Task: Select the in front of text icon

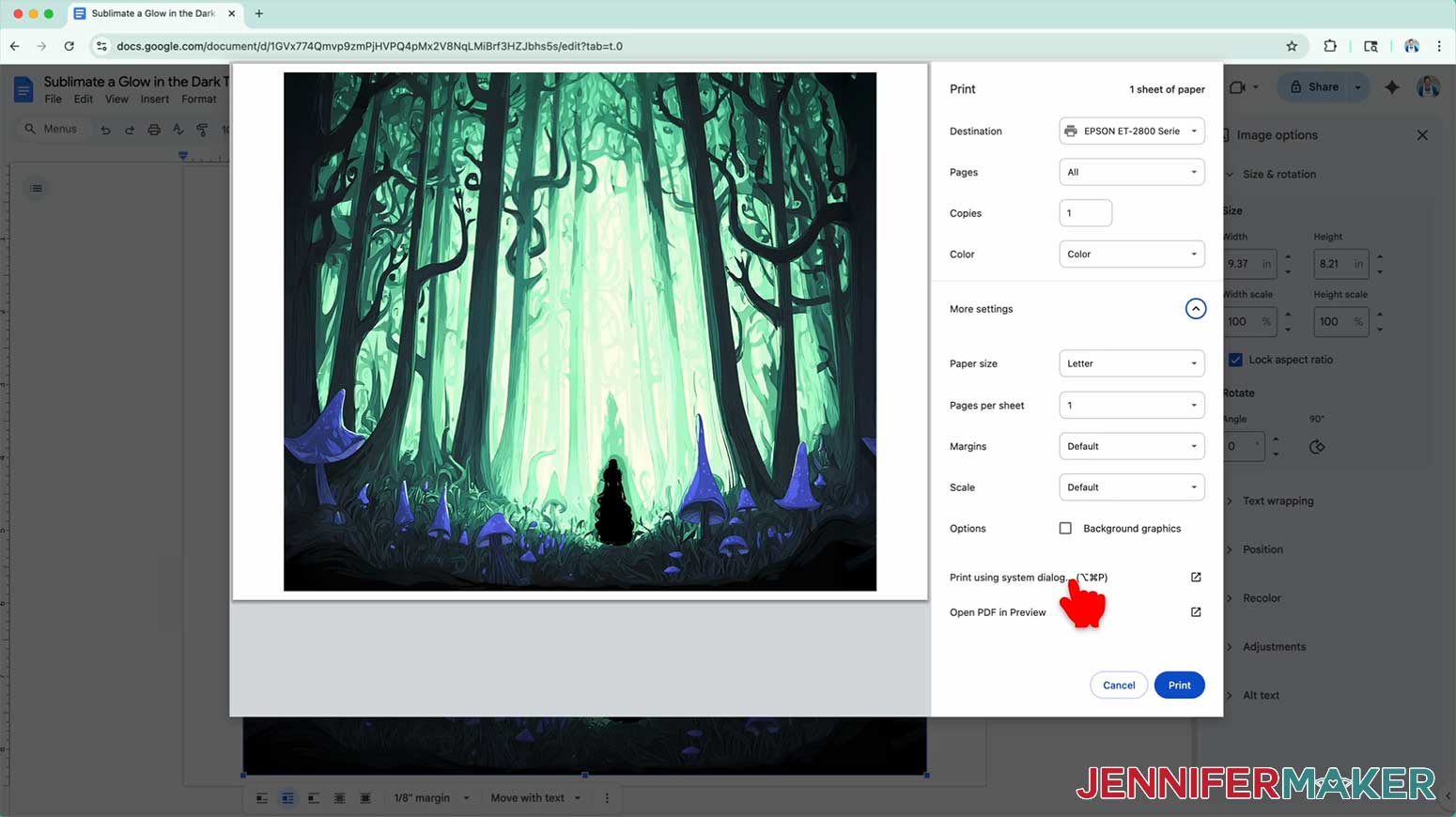Action: pos(365,798)
